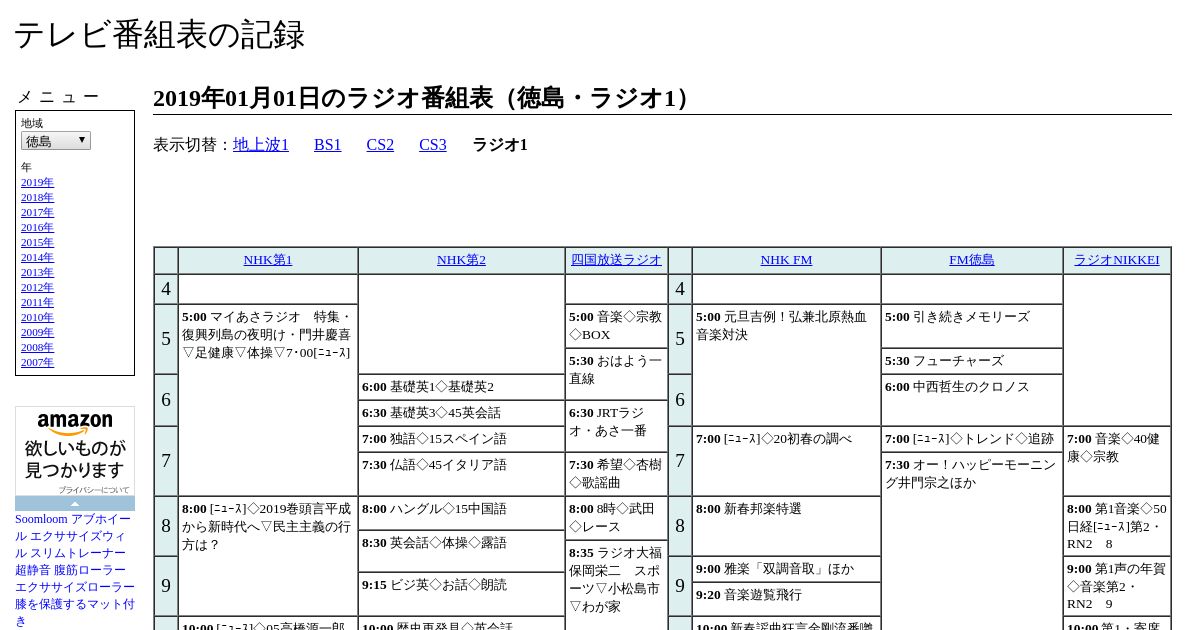The image size is (1200, 630).
Task: Open the 2013年 year link
Action: click(x=37, y=272)
